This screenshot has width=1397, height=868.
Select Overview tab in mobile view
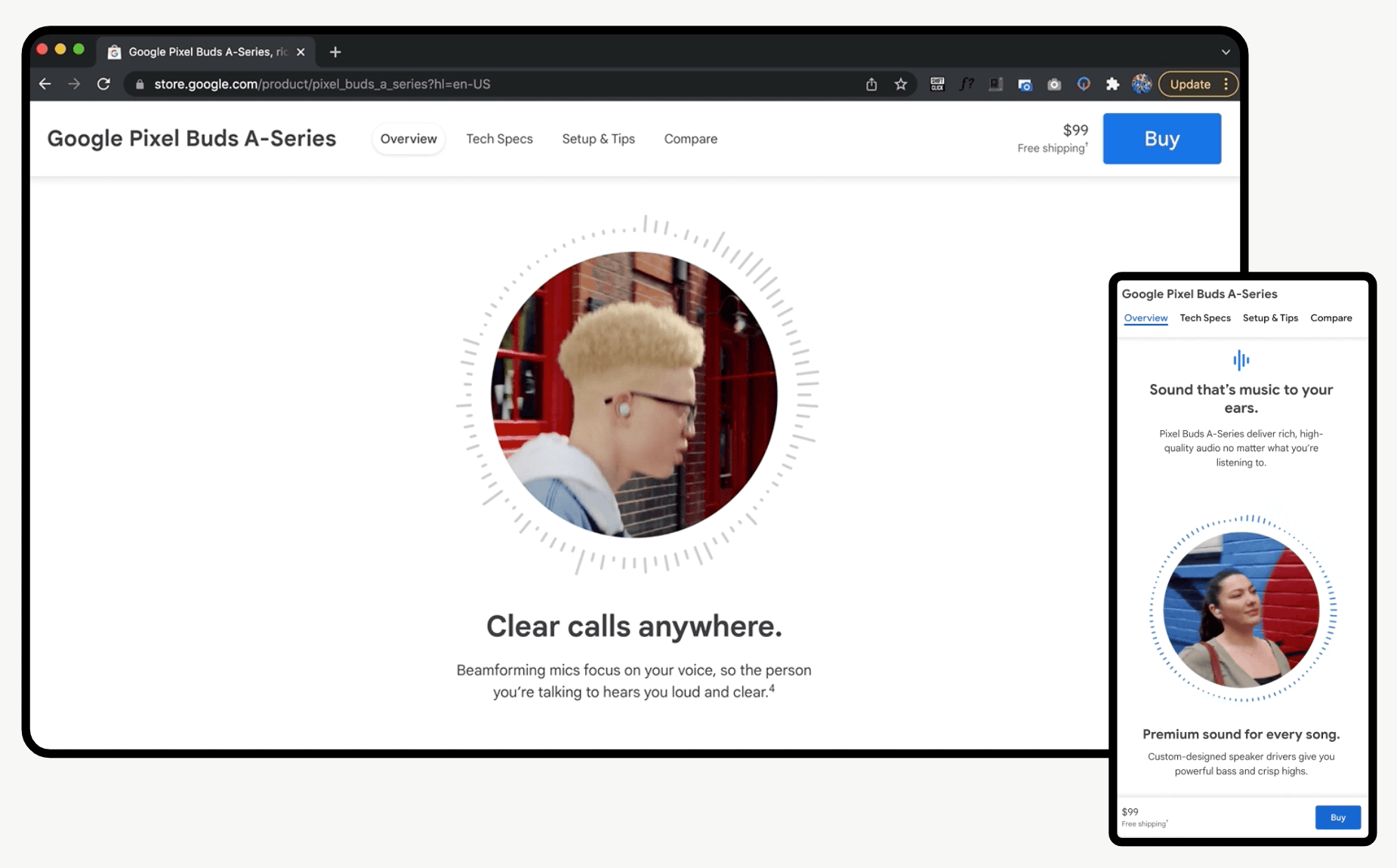coord(1146,318)
